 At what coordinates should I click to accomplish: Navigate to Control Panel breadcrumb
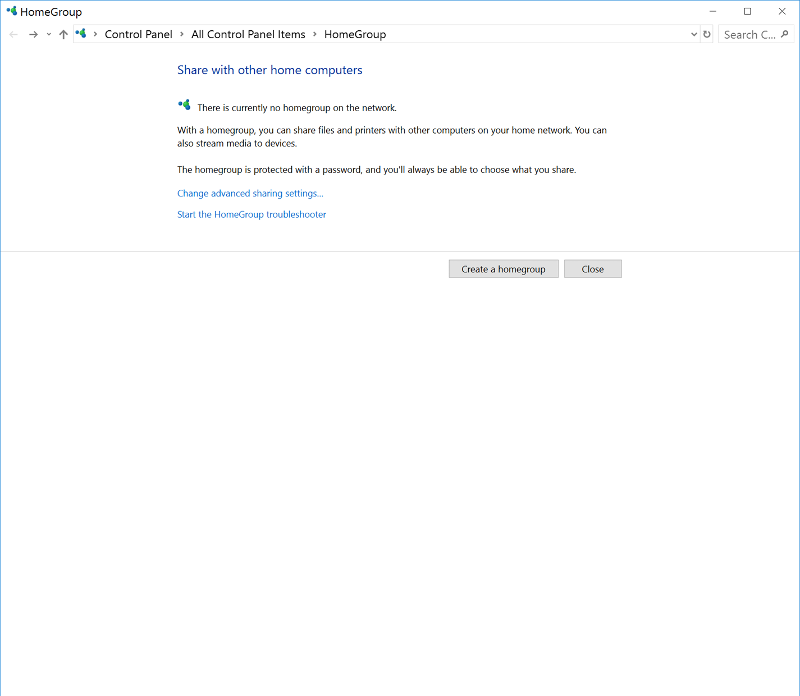point(138,34)
